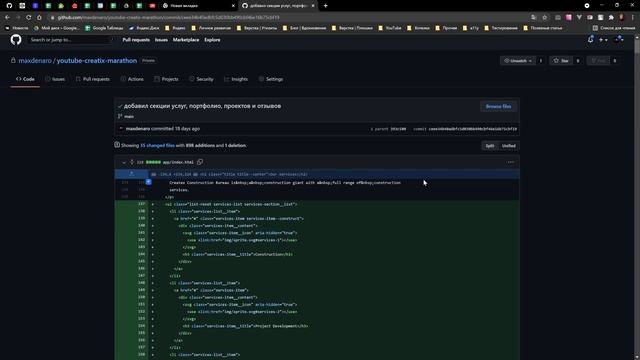Image resolution: width=640 pixels, height=360 pixels.
Task: Click the browser home button
Action: tap(39, 18)
